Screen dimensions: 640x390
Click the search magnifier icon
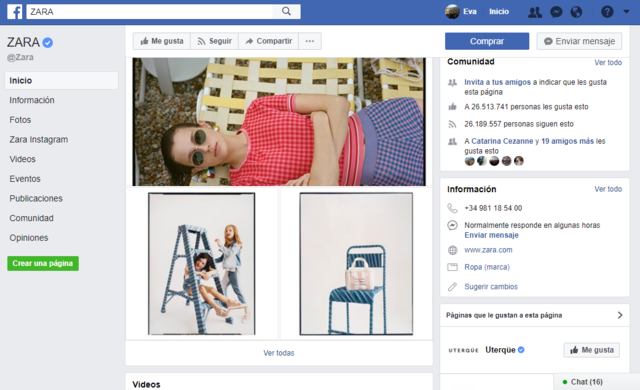tap(287, 11)
